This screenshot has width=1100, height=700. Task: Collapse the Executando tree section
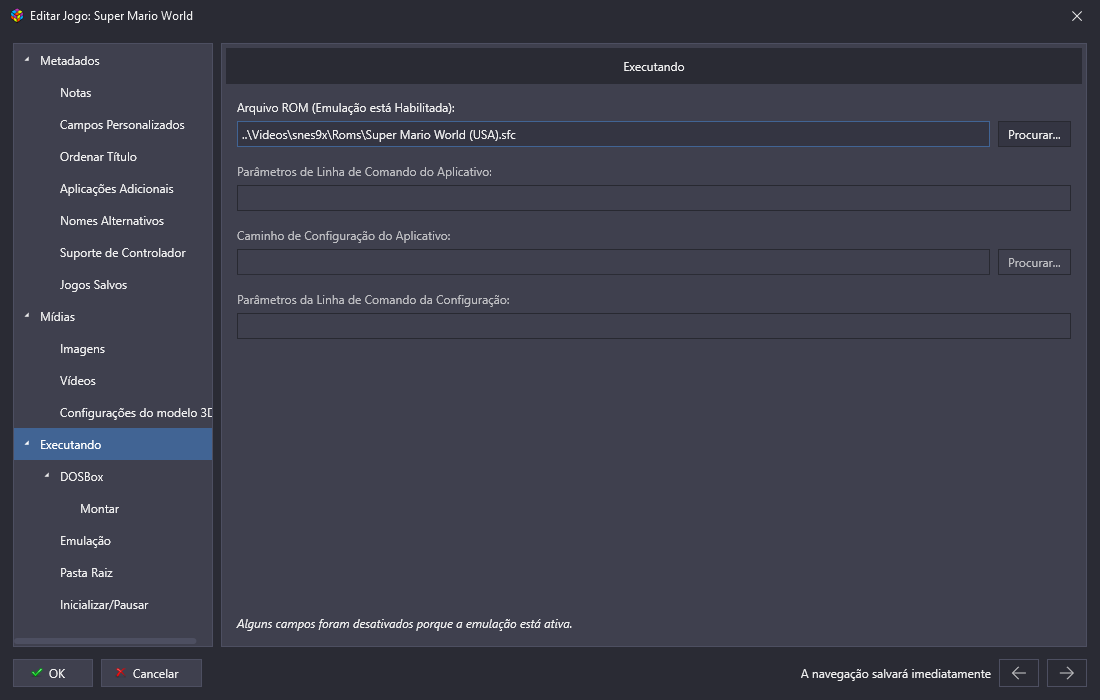coord(27,445)
